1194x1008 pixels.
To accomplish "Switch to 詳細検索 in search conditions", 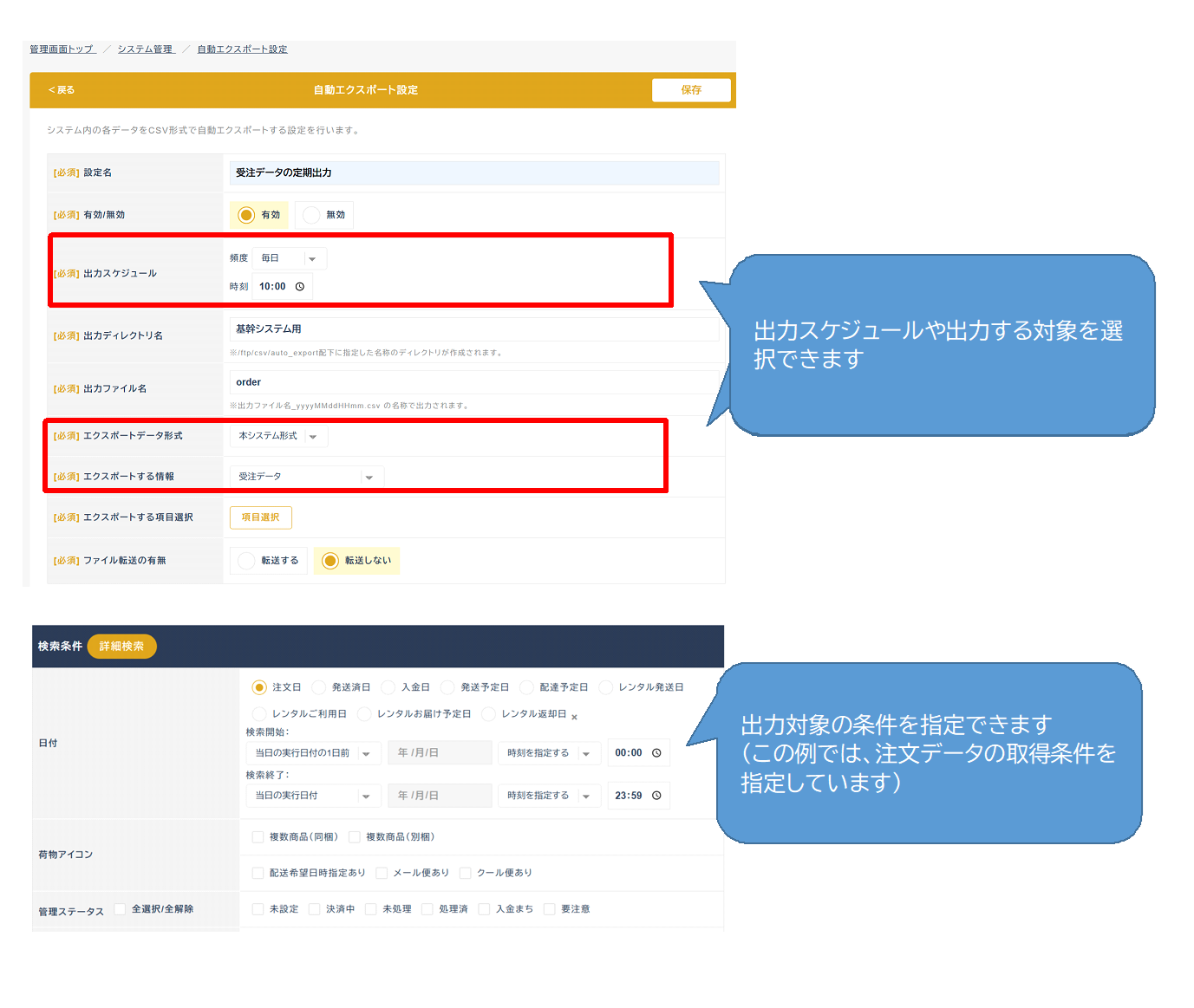I will click(x=121, y=647).
